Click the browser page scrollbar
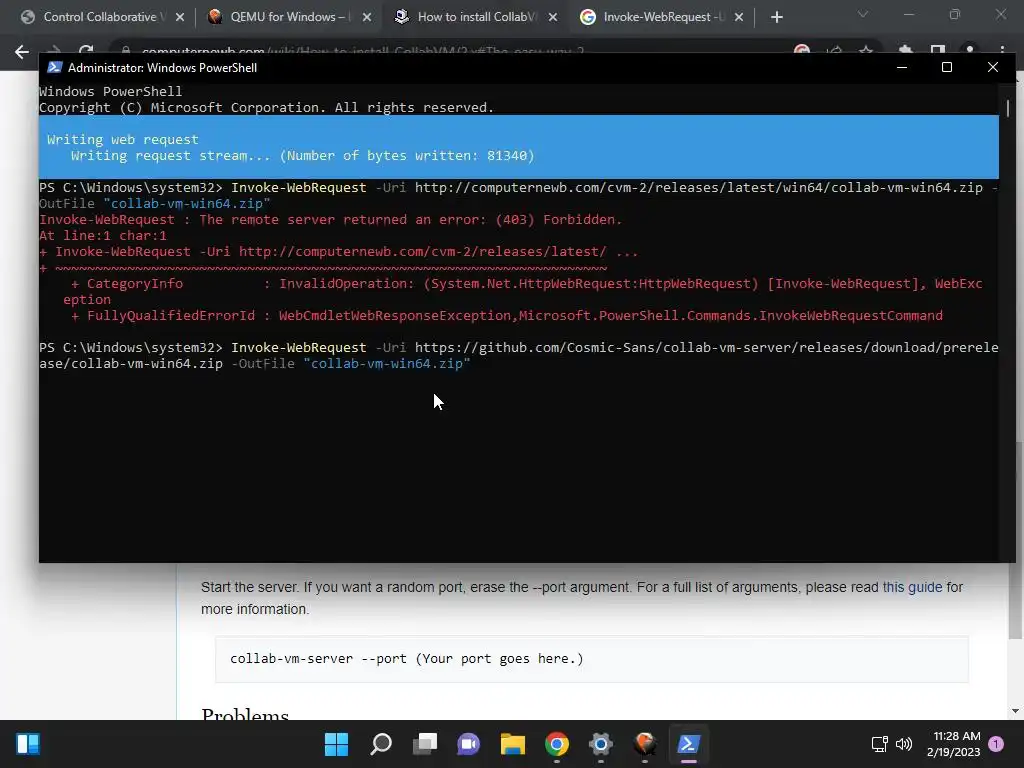1024x768 pixels. [1015, 541]
